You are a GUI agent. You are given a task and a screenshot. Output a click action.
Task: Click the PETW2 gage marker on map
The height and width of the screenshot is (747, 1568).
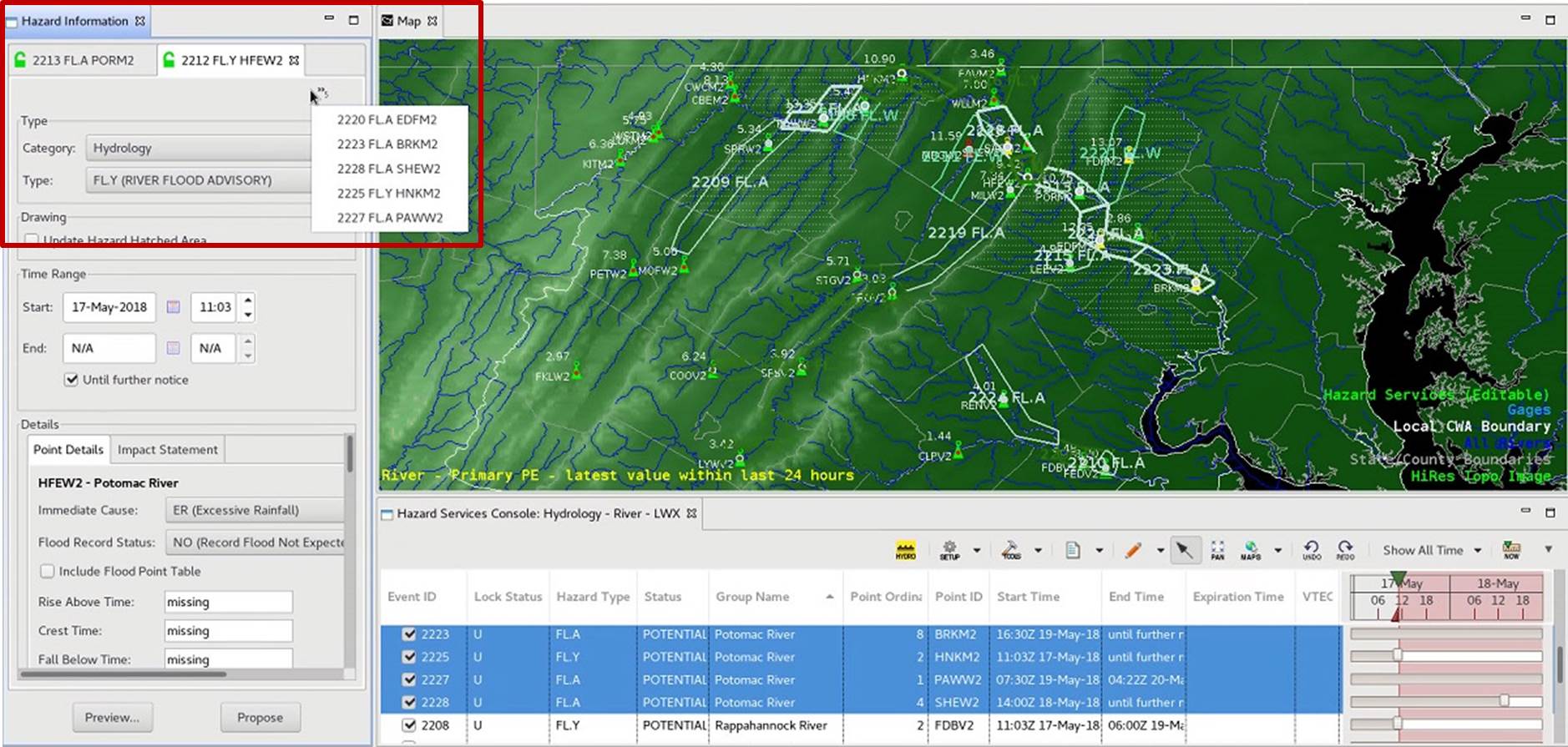634,268
